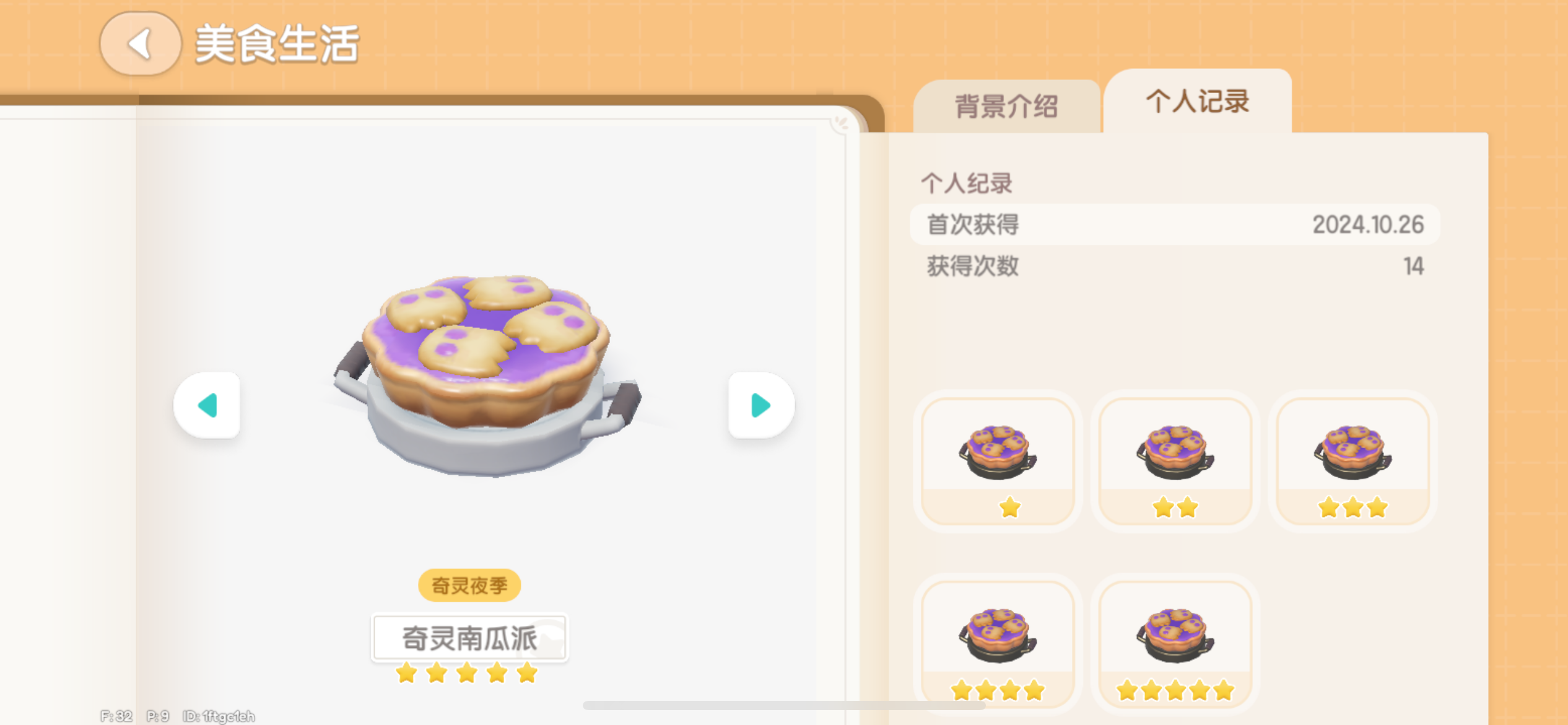Open the 个人记录 tab
Screen dimensions: 1568x725
point(1198,101)
